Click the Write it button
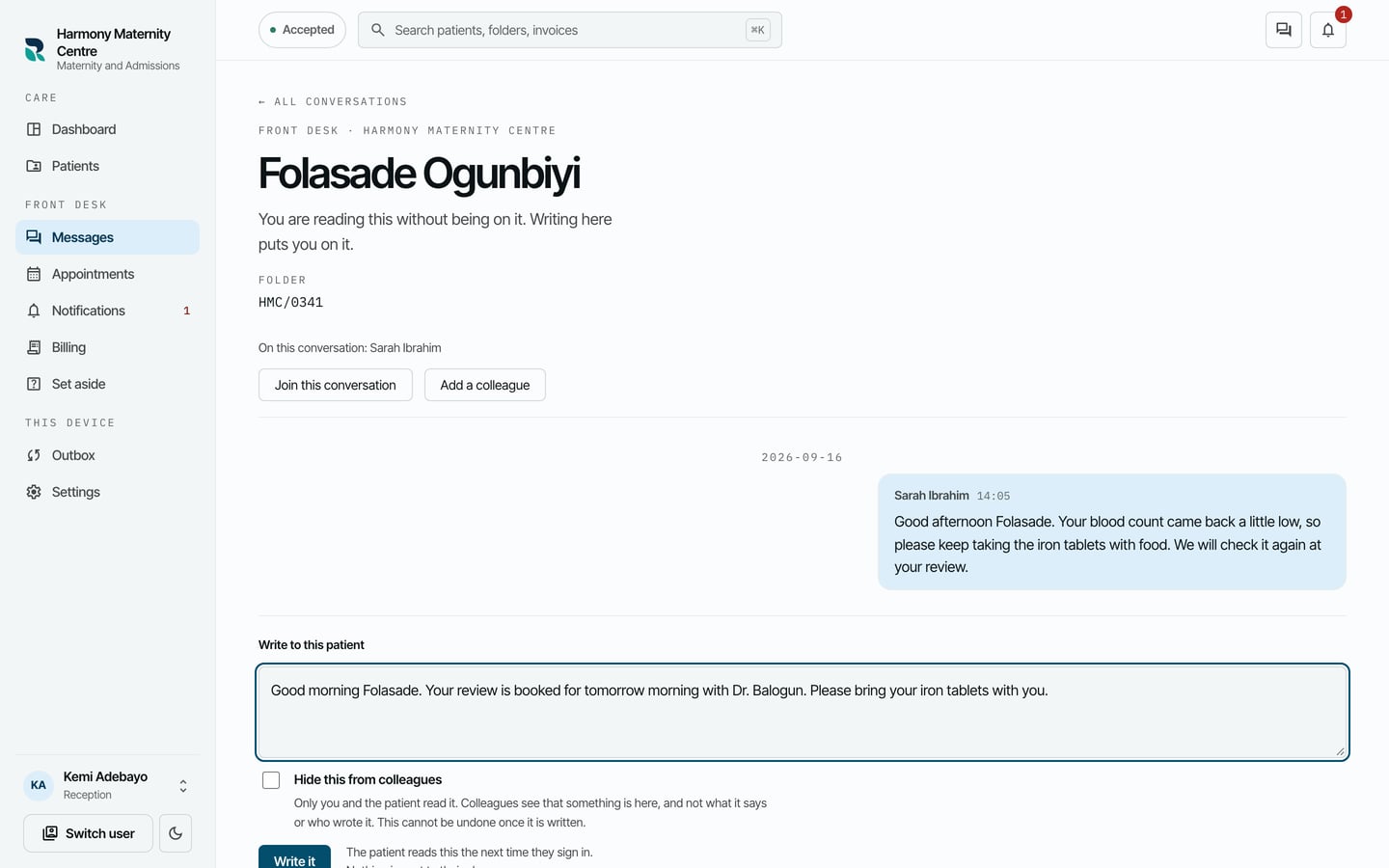Image resolution: width=1389 pixels, height=868 pixels. tap(294, 857)
